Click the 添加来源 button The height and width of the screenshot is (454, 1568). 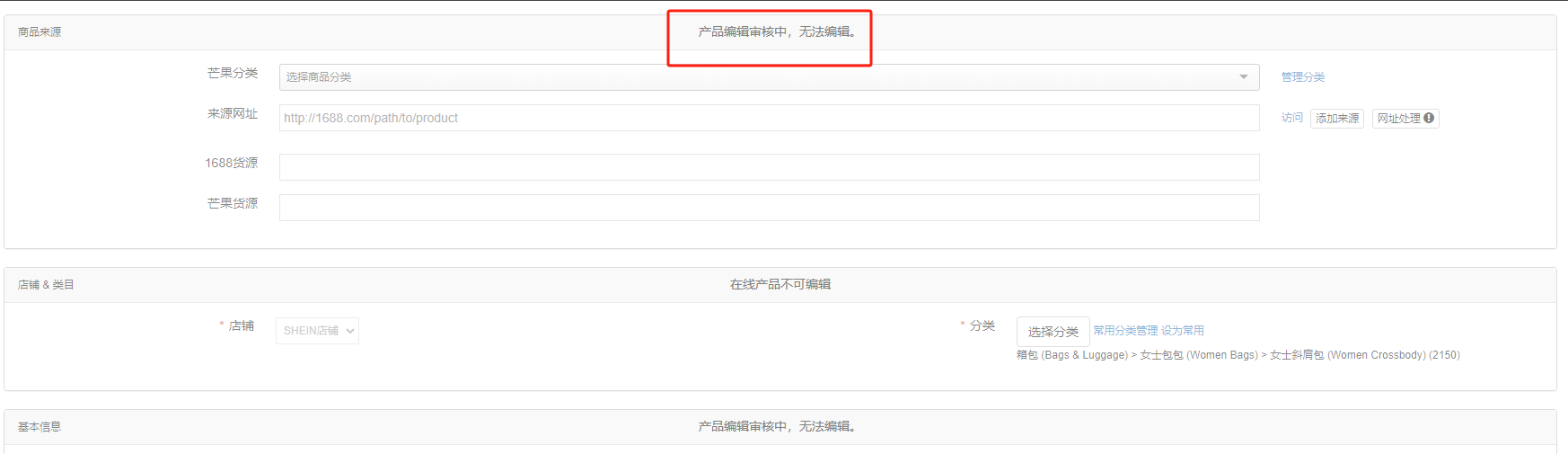pos(1336,119)
